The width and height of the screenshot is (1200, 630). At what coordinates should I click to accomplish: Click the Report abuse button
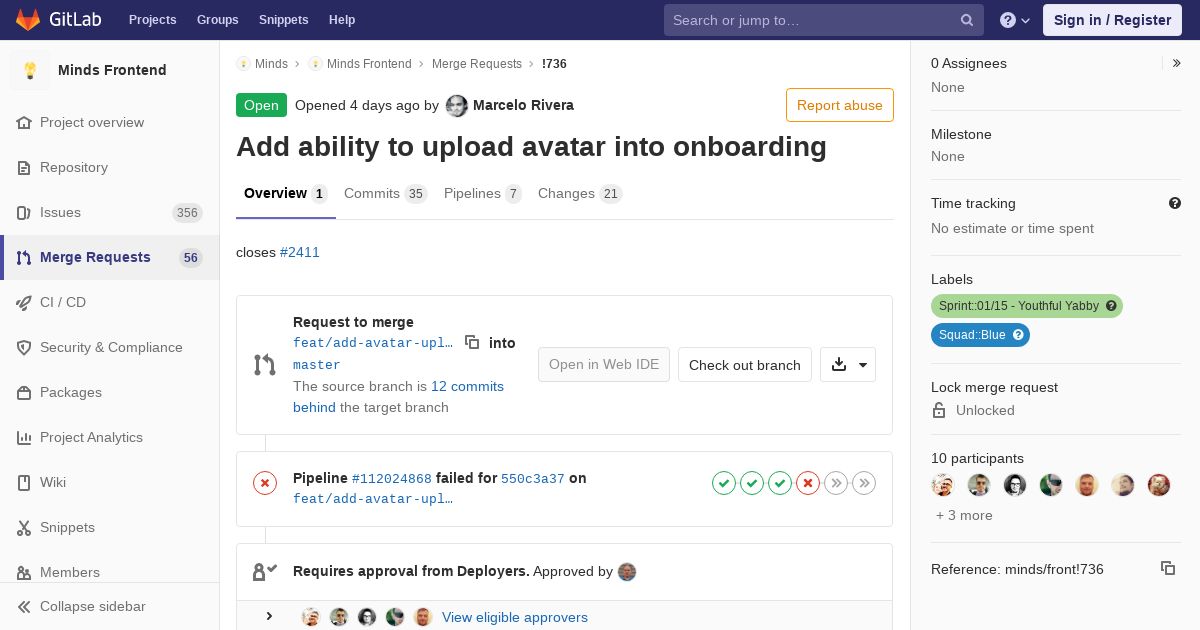pyautogui.click(x=840, y=105)
